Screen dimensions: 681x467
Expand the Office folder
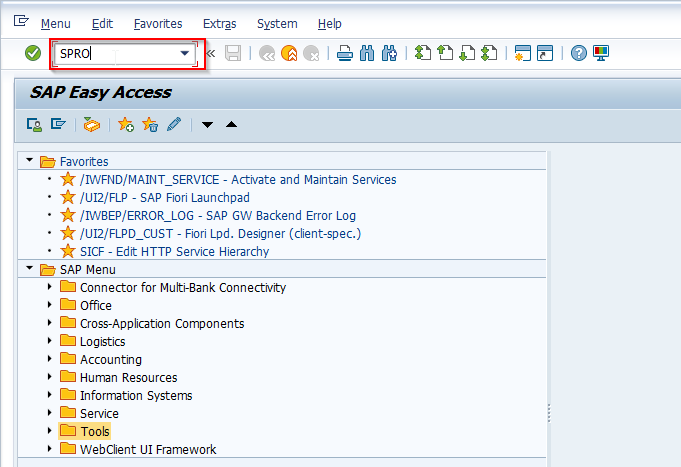(50, 305)
